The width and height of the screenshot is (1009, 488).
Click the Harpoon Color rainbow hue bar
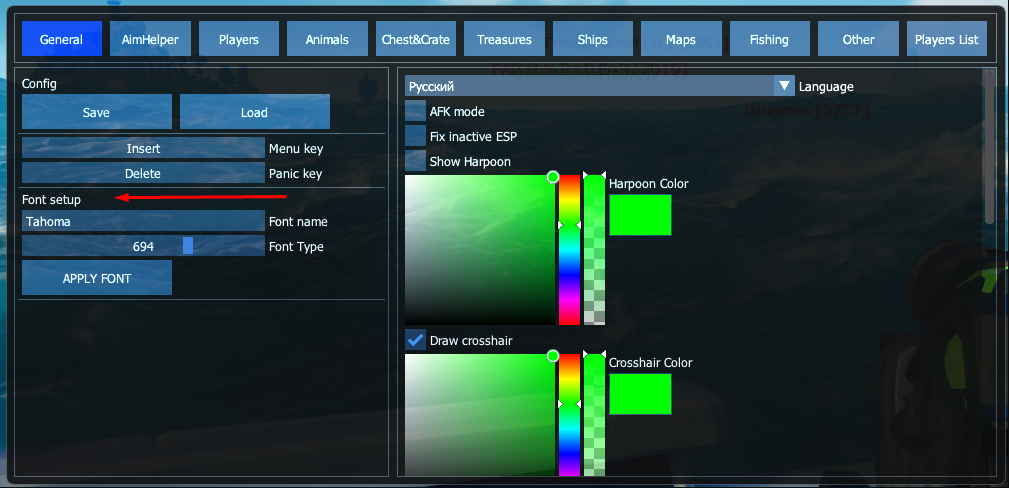[569, 250]
